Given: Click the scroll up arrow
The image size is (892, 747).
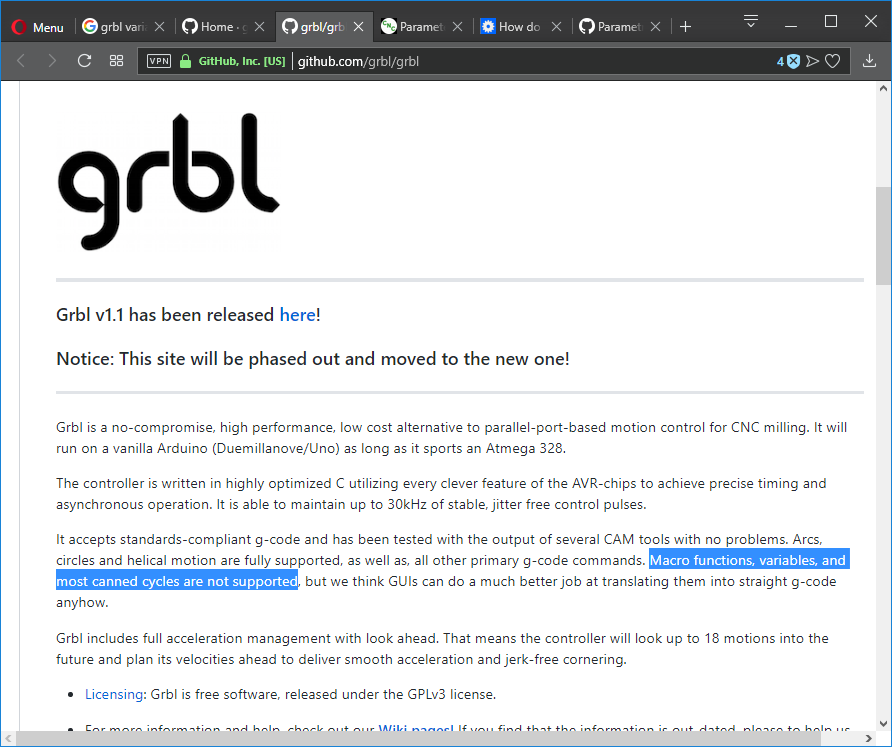Looking at the screenshot, I should (x=883, y=88).
